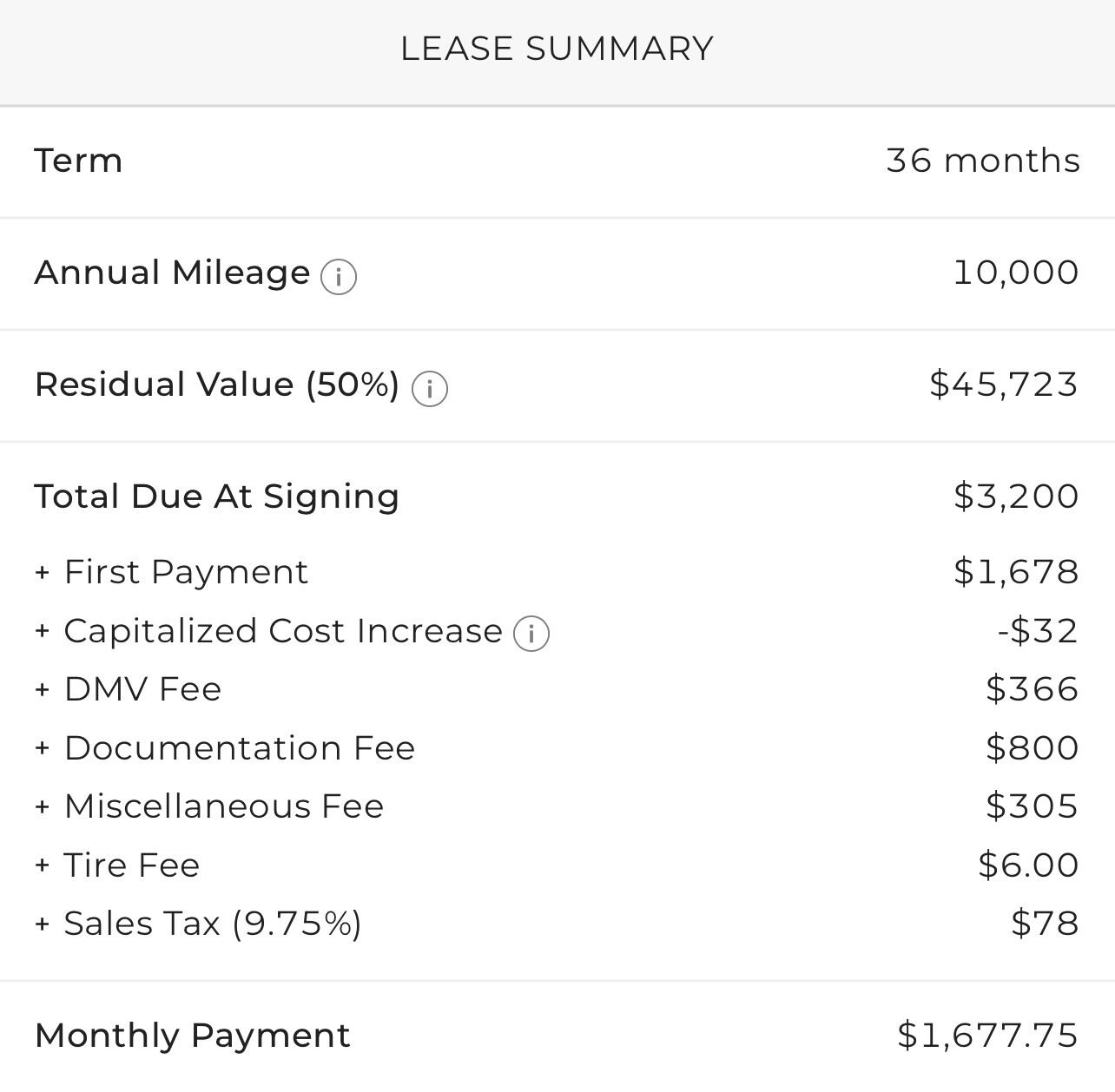The width and height of the screenshot is (1115, 1092).
Task: Open the Annual Mileage info icon
Action: 339,277
